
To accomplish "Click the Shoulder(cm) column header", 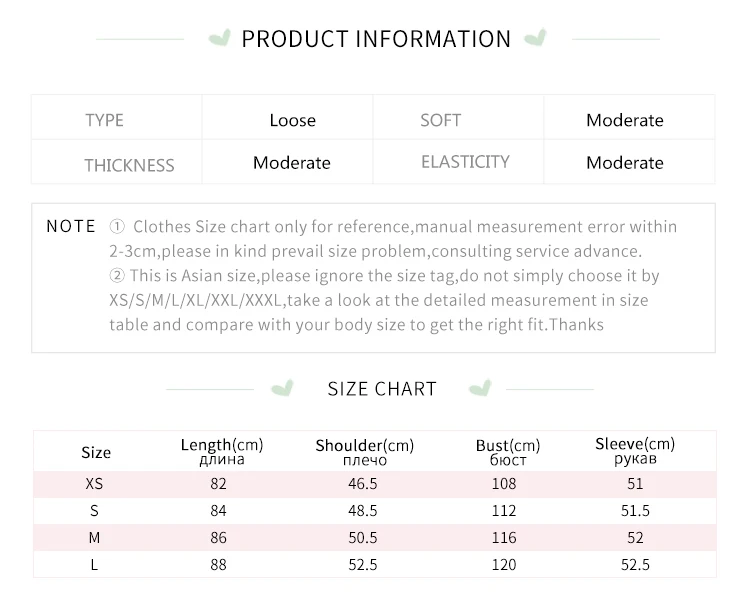I will (x=364, y=451).
